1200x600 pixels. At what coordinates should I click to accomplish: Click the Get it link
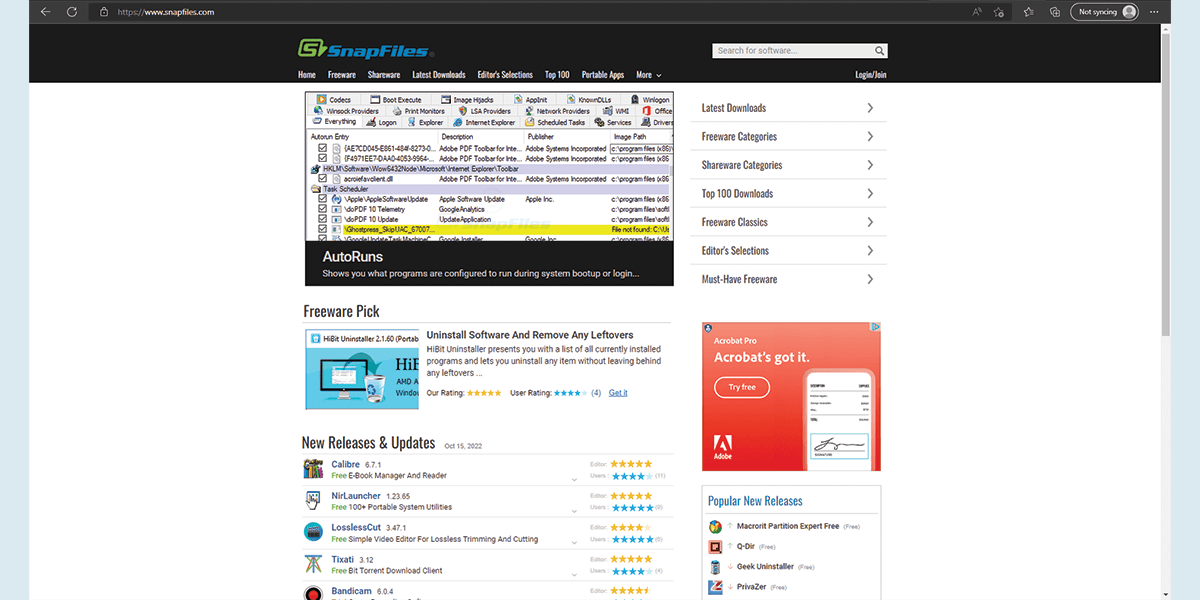[618, 393]
